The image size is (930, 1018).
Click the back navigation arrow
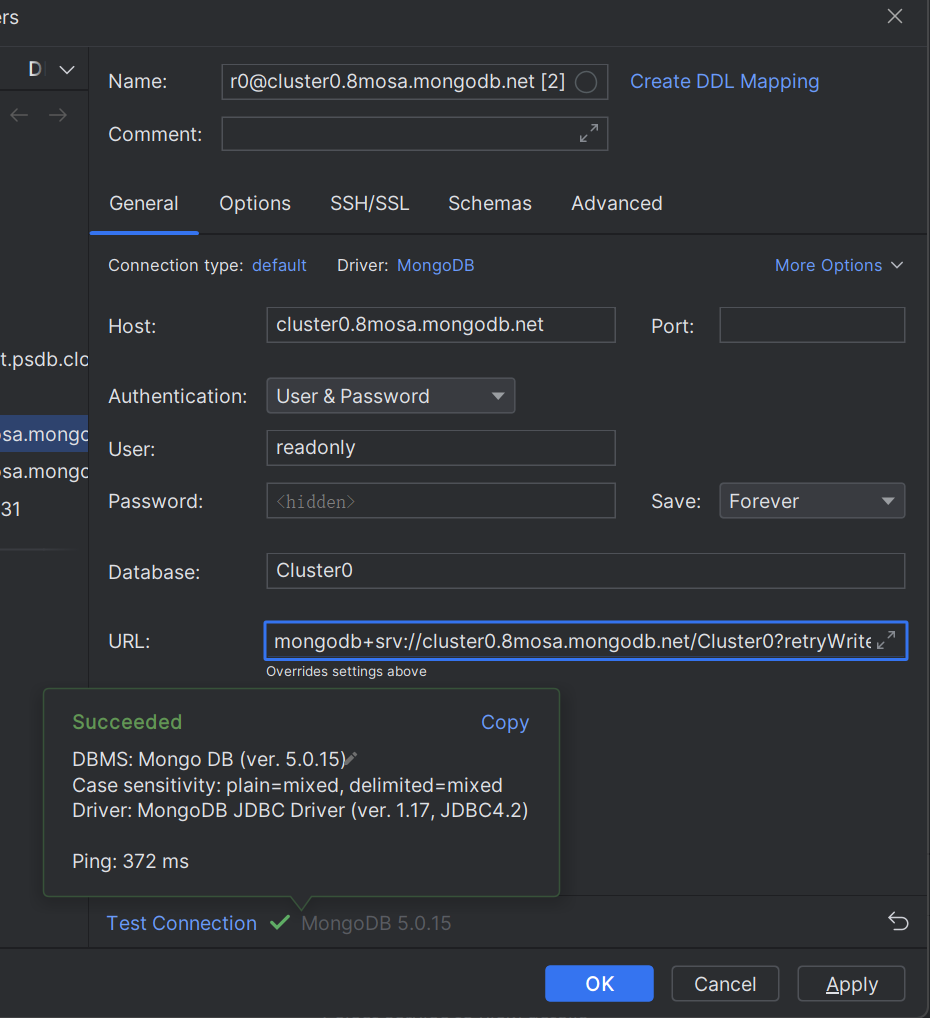click(18, 114)
